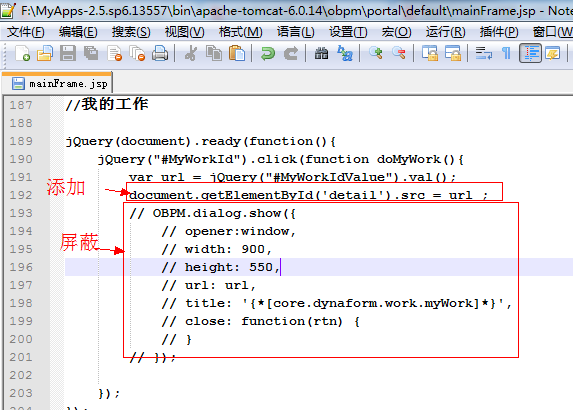
Task: Toggle synchronized vertical scrolling icon
Action: point(430,53)
